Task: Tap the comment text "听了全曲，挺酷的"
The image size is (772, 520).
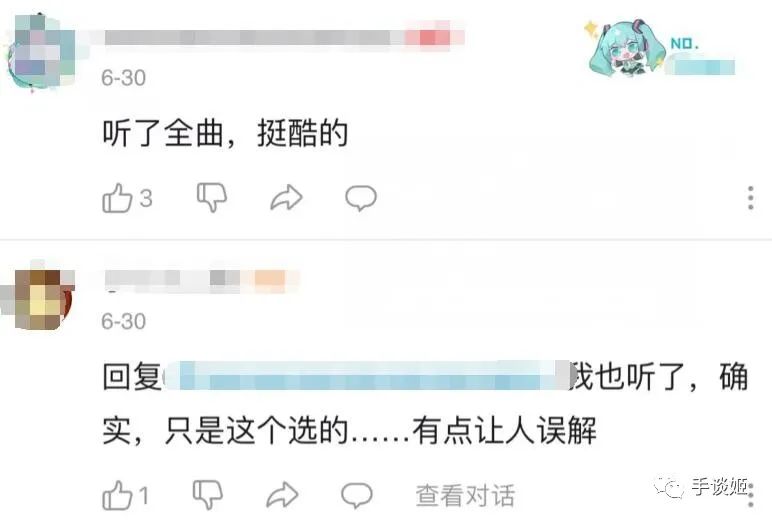Action: 225,133
